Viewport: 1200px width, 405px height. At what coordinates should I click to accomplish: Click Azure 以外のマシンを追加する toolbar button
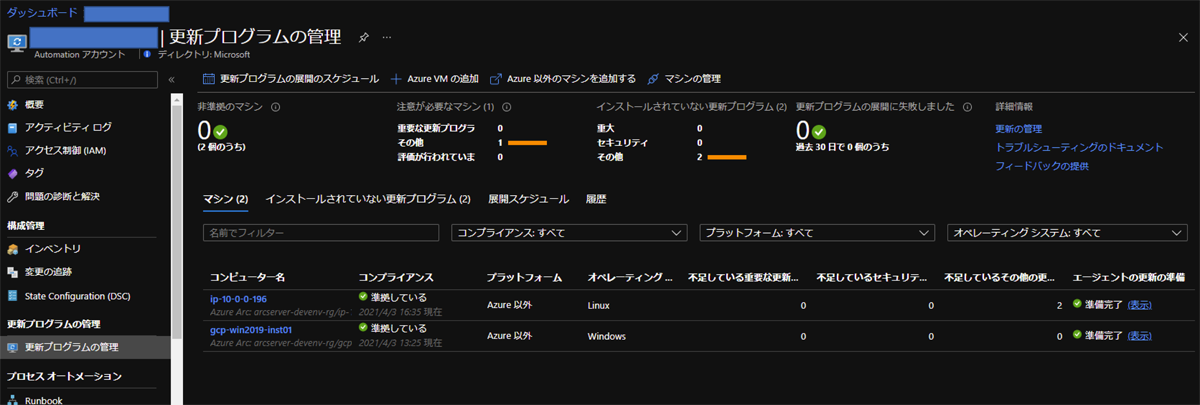point(563,78)
